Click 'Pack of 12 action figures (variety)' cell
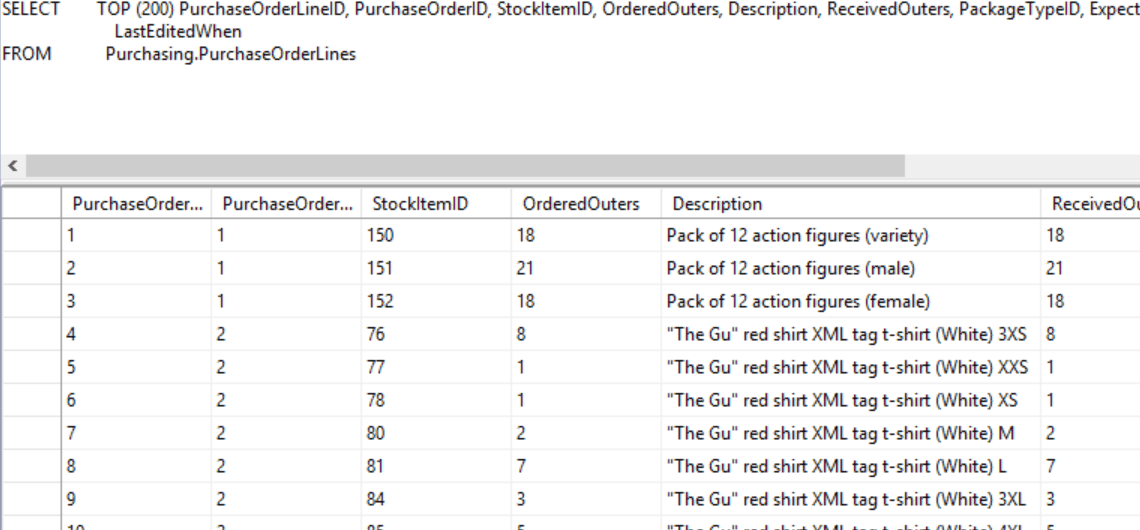 [851, 236]
